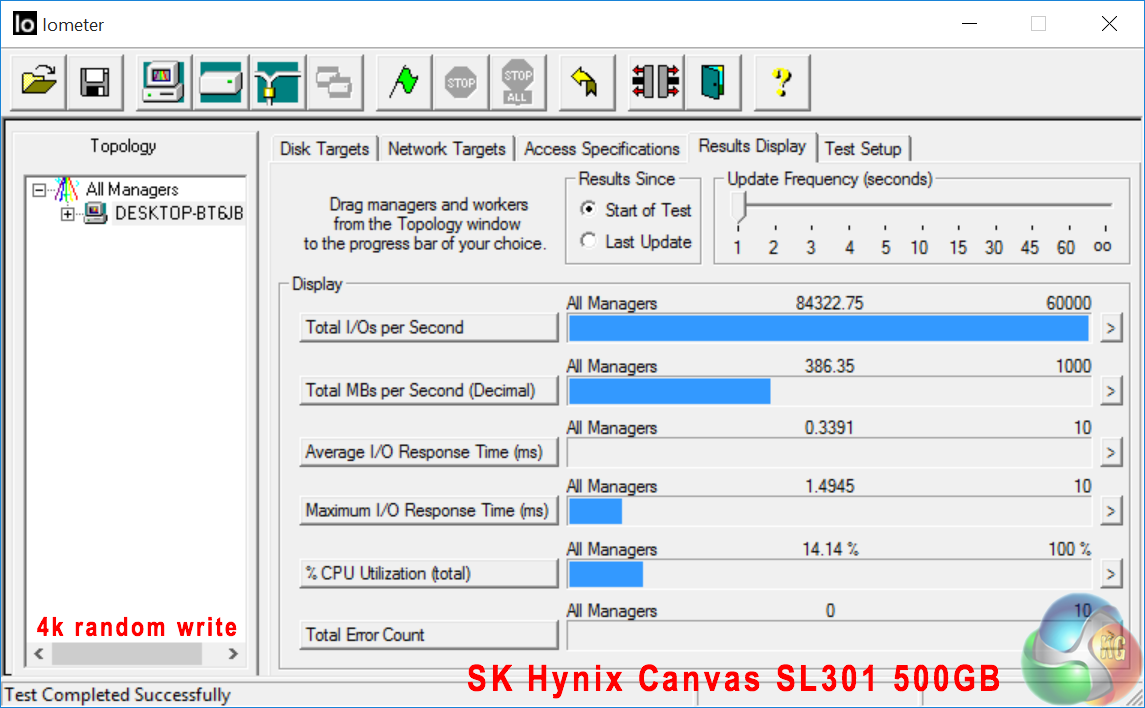Save the test configuration with floppy icon
This screenshot has width=1145, height=708.
pyautogui.click(x=96, y=82)
